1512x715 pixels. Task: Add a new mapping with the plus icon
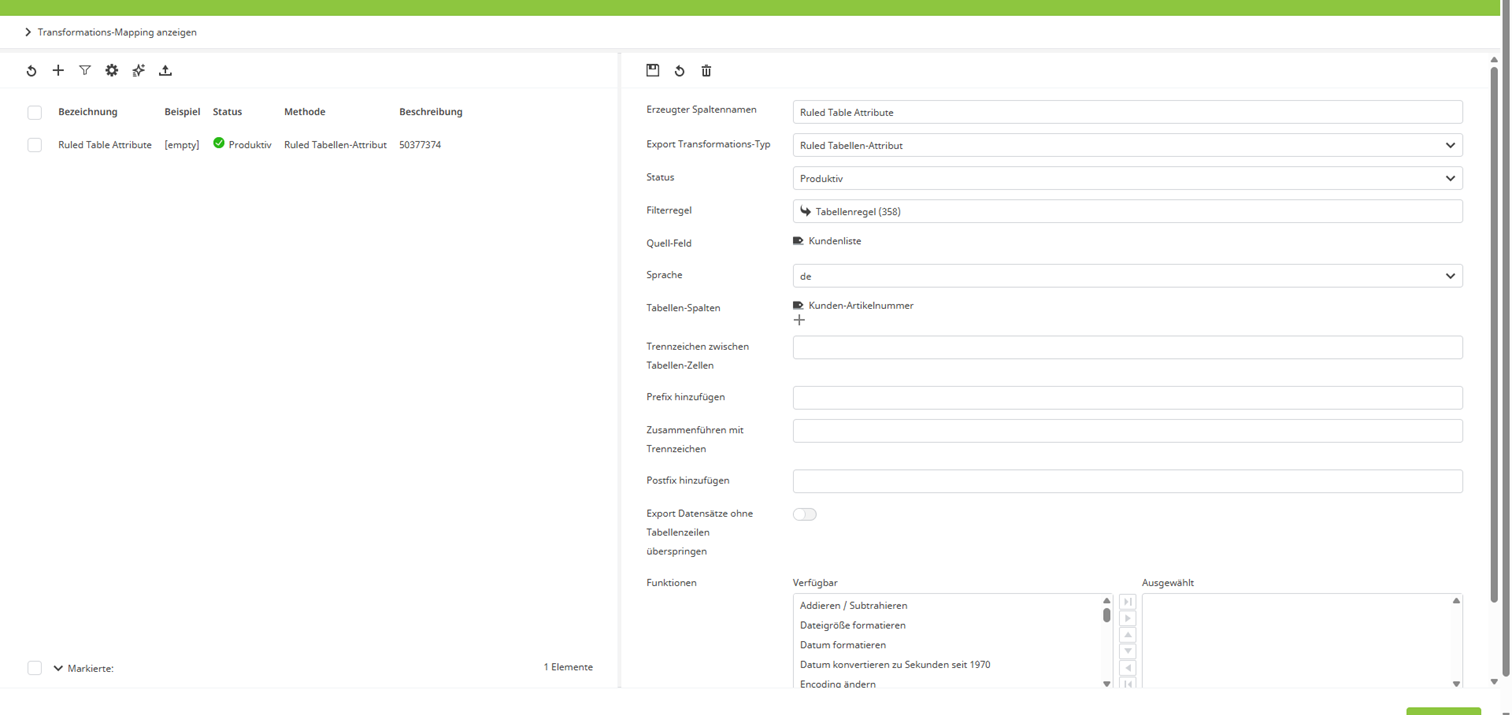click(58, 70)
